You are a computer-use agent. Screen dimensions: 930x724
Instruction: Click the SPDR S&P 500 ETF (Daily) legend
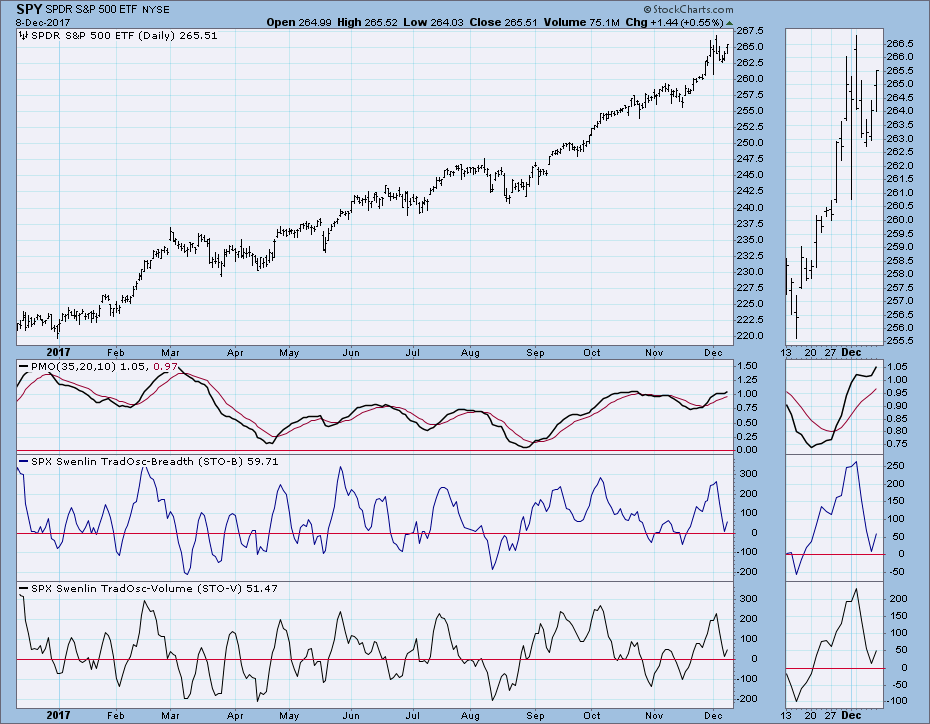(x=124, y=36)
